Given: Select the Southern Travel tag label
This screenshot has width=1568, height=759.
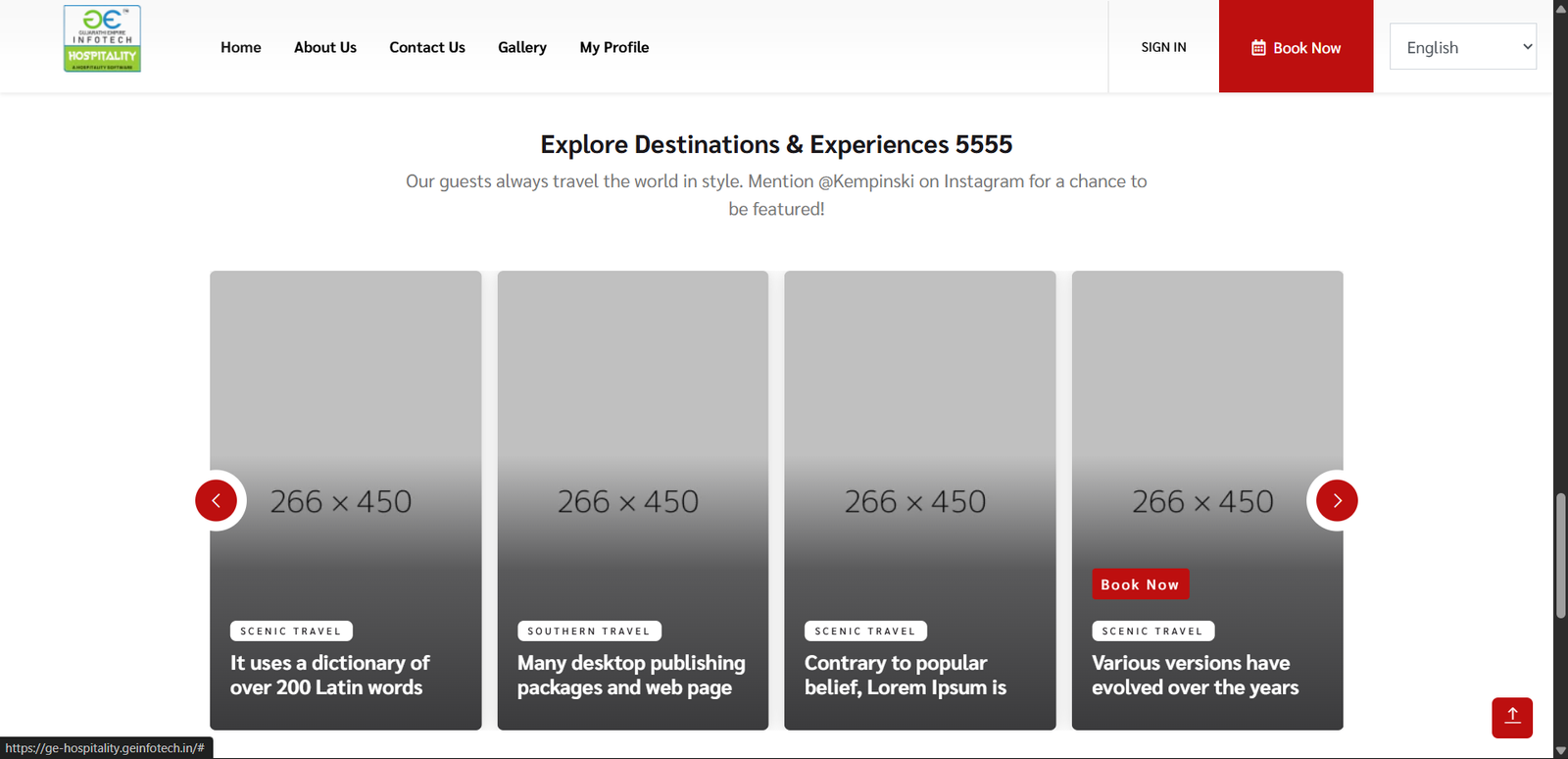Looking at the screenshot, I should pyautogui.click(x=588, y=632).
